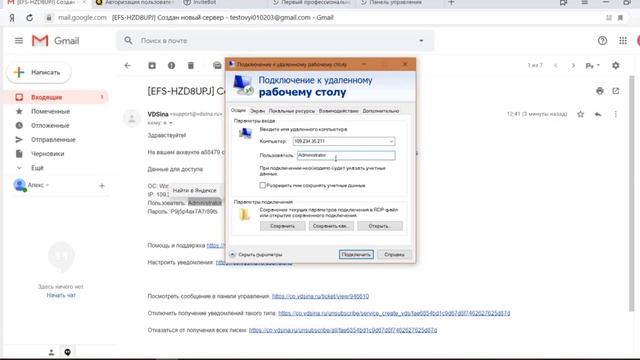640x360 pixels.
Task: Switch to Взаимодействие tab
Action: tap(338, 111)
